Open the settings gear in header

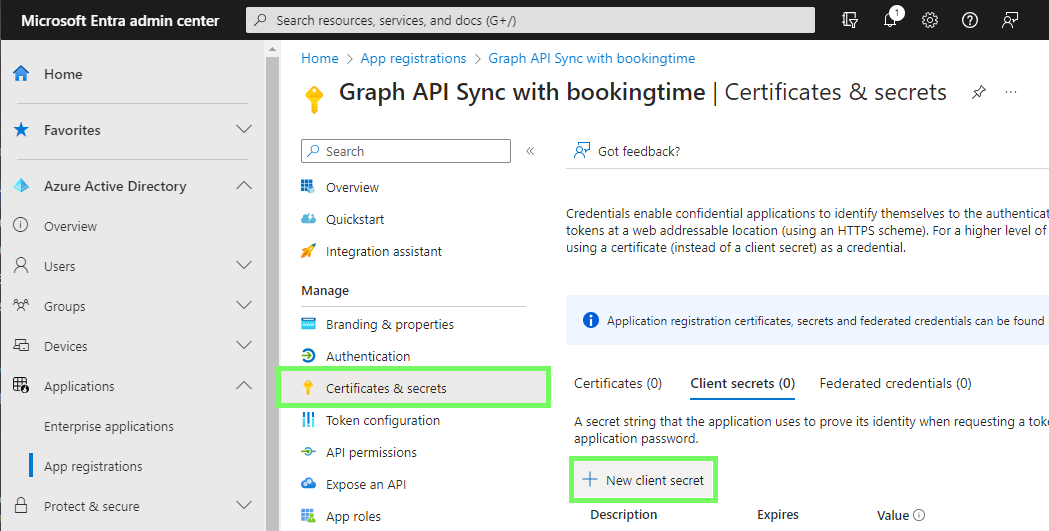pos(930,20)
